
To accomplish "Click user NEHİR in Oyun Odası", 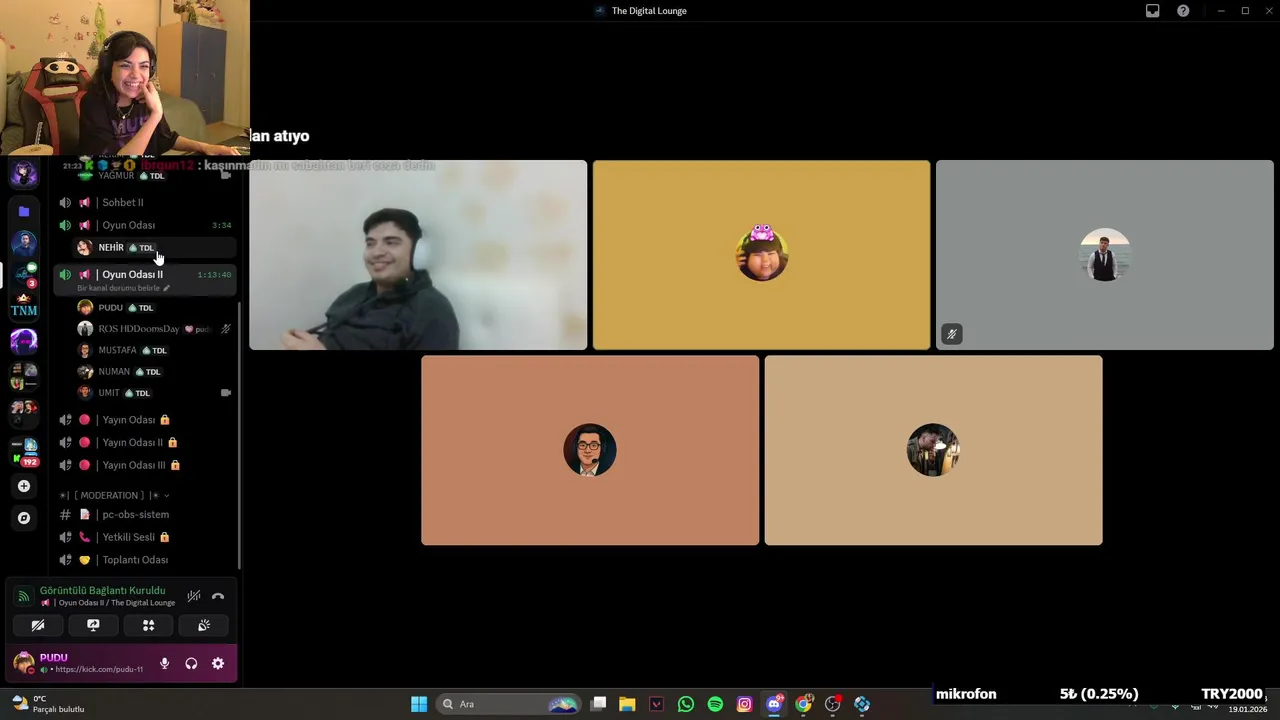I will 155,247.
